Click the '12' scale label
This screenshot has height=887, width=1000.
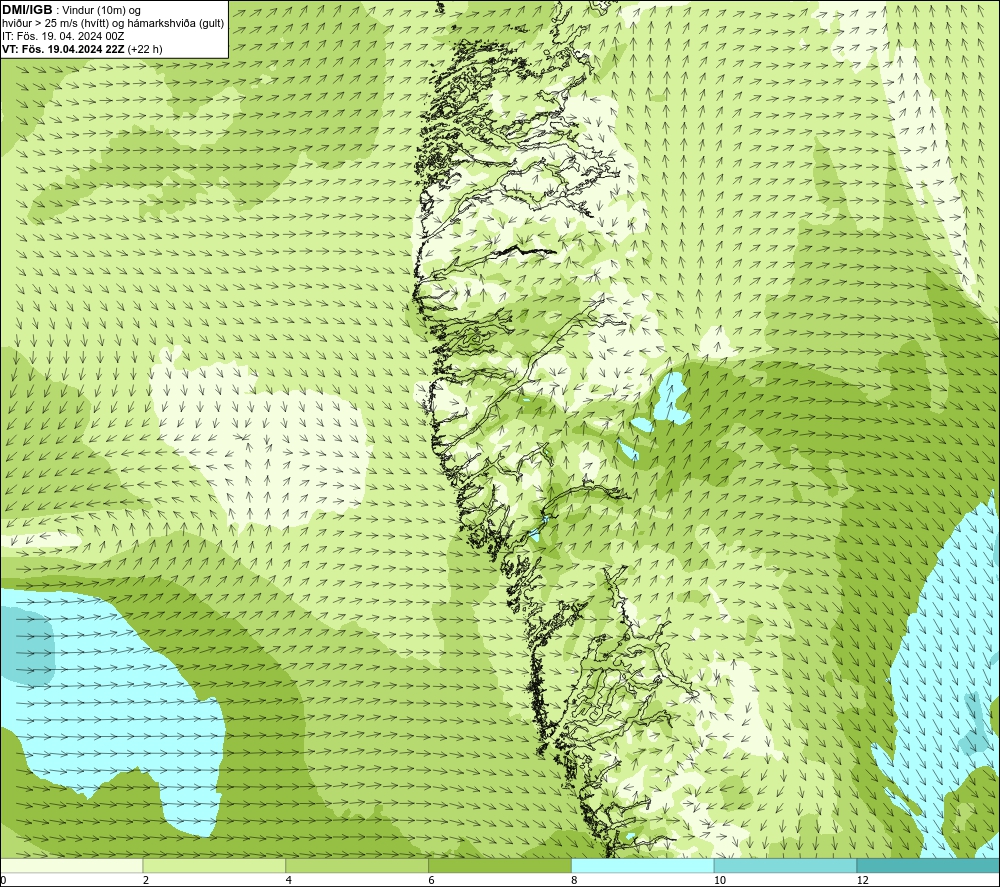863,880
